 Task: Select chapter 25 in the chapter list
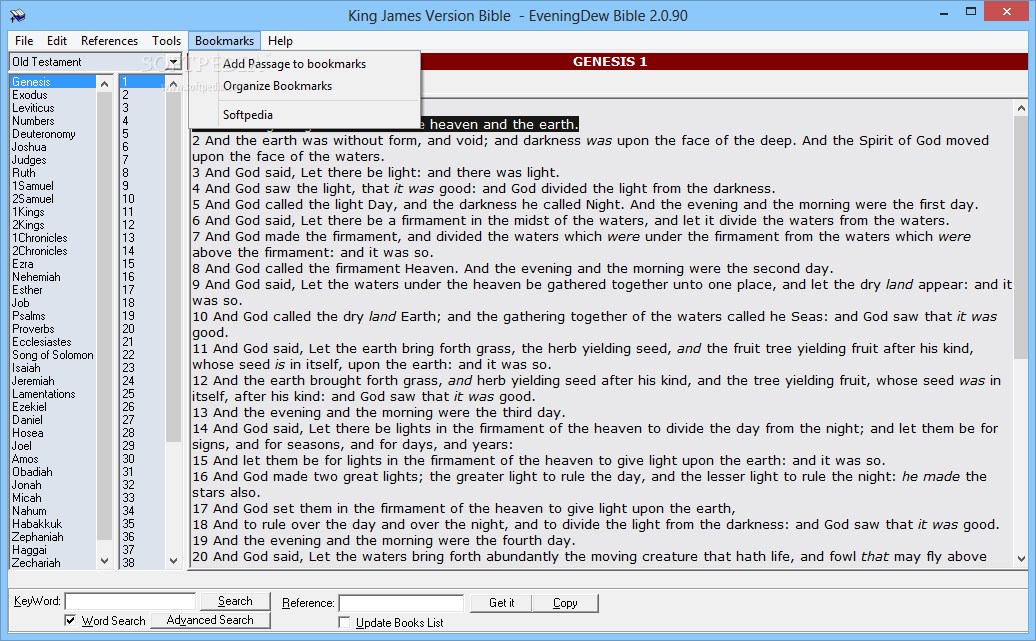click(x=142, y=394)
